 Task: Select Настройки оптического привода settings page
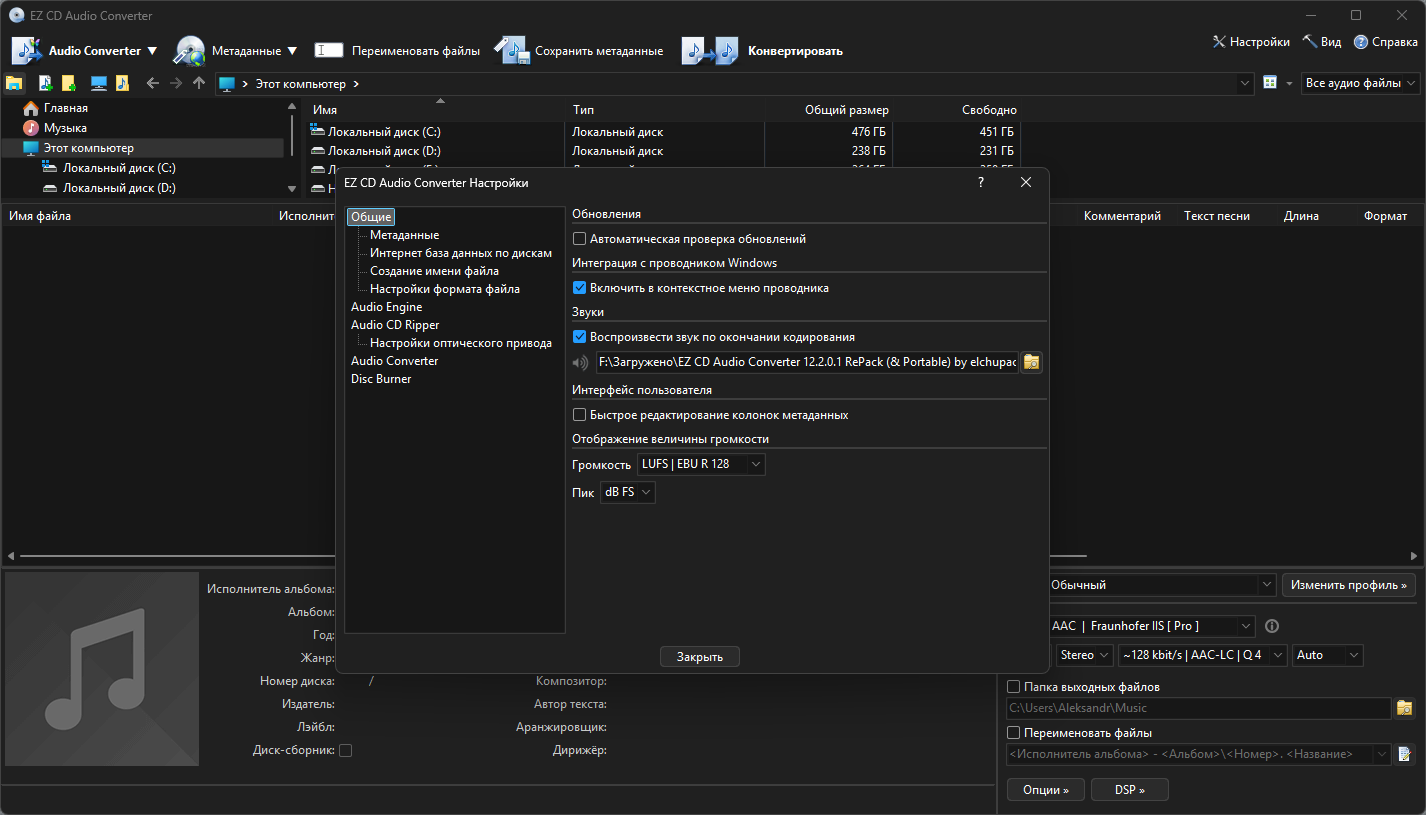[461, 343]
